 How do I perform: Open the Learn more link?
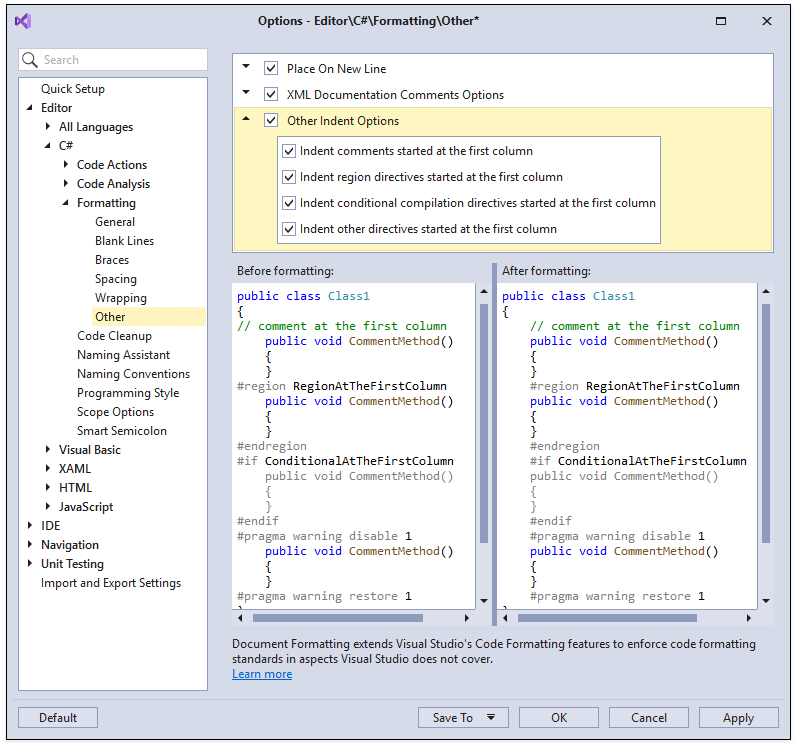262,674
